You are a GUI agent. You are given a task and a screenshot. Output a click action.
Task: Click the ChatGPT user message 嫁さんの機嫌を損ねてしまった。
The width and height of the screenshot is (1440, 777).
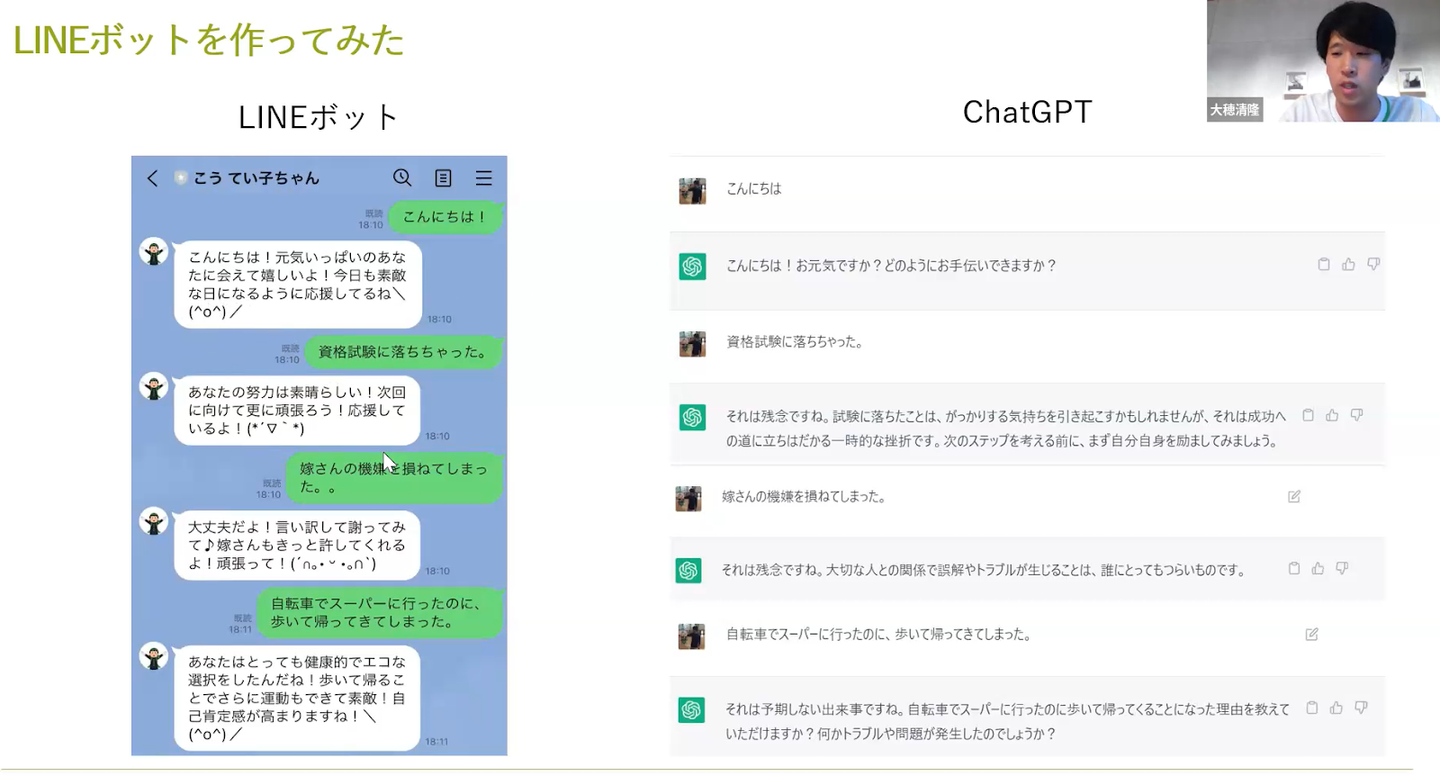[x=804, y=495]
